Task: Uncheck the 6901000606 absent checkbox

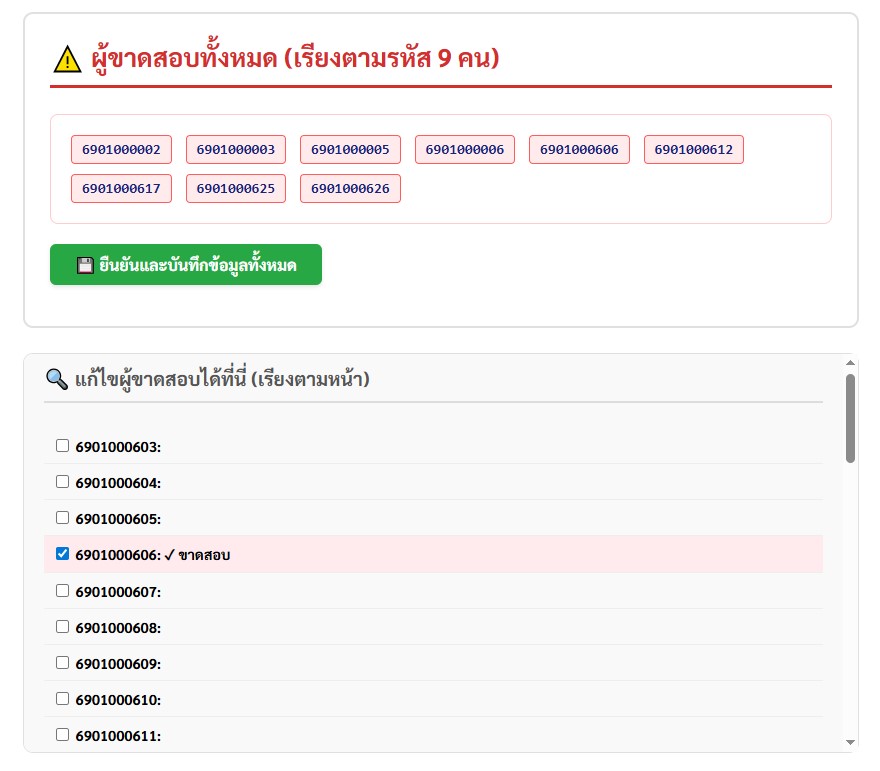Action: pyautogui.click(x=63, y=554)
